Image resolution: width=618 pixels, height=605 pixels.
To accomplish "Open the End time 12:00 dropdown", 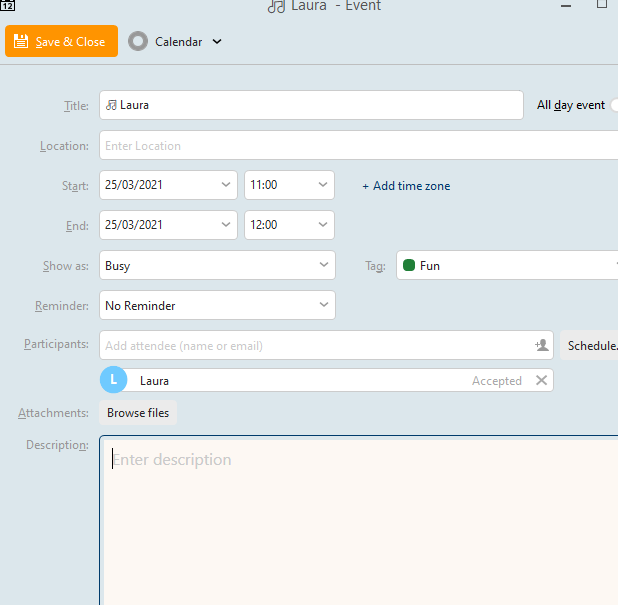I will point(323,225).
